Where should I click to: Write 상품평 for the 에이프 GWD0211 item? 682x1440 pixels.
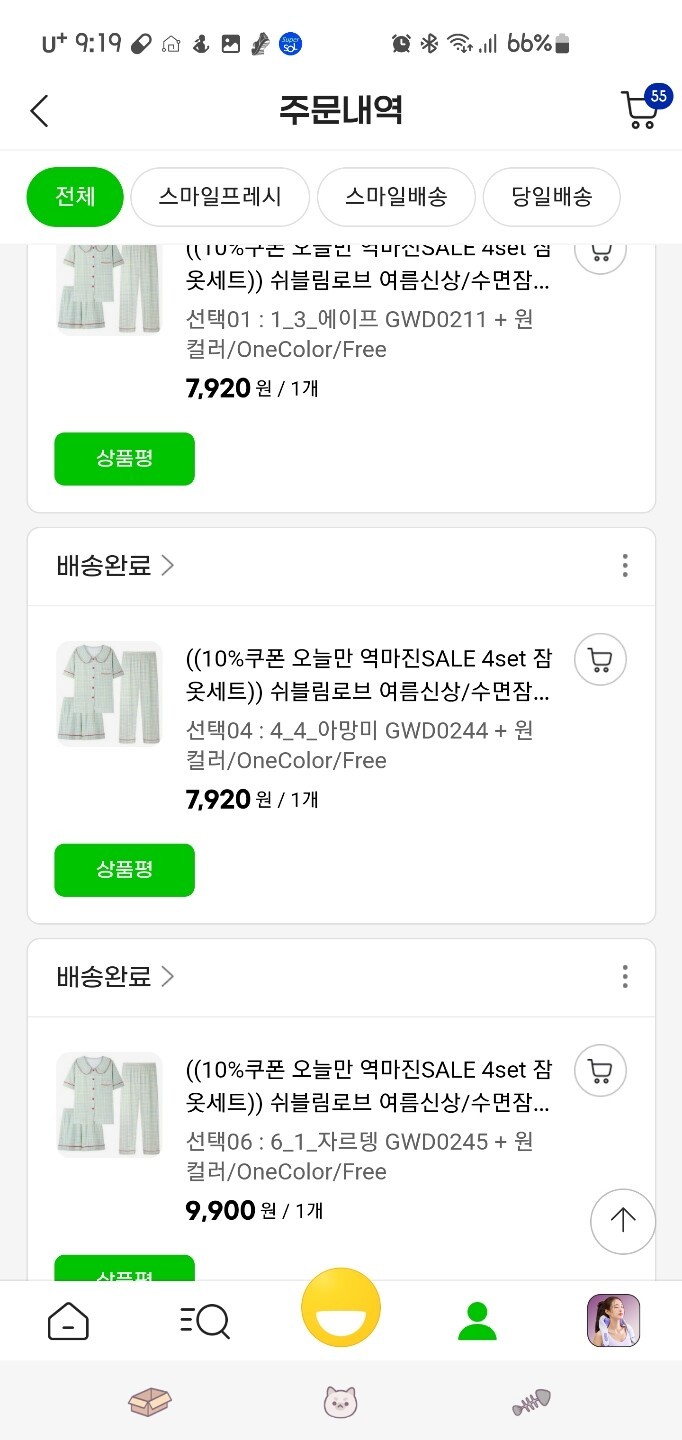tap(124, 459)
